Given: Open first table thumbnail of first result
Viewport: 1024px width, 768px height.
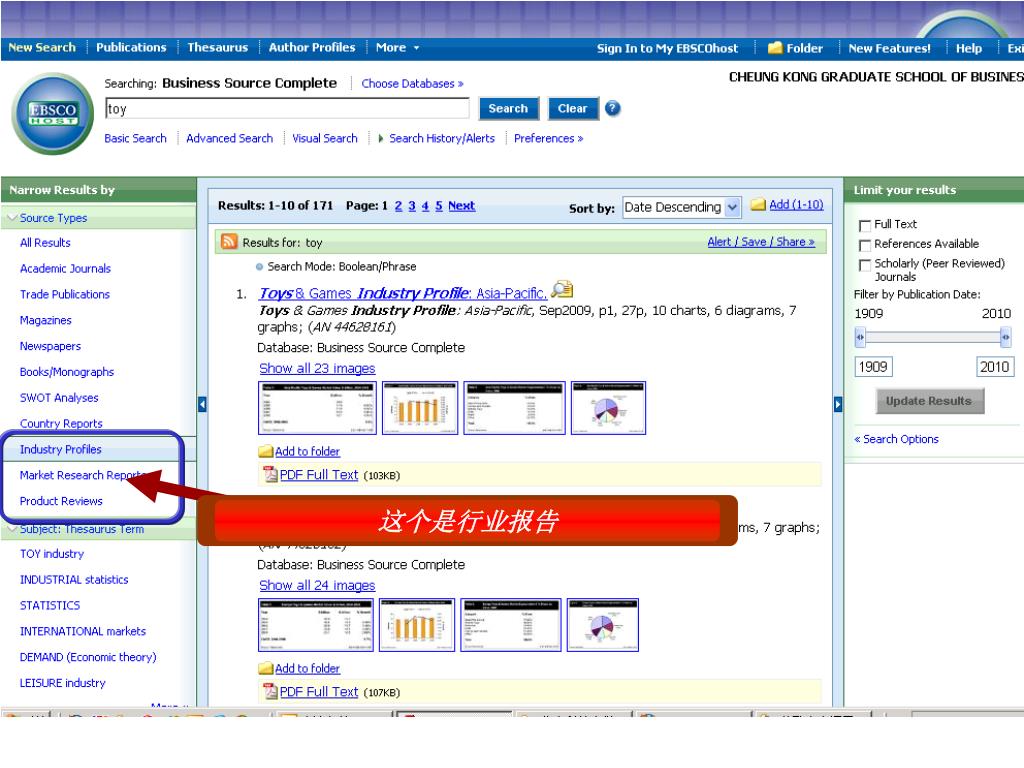Looking at the screenshot, I should pyautogui.click(x=317, y=408).
